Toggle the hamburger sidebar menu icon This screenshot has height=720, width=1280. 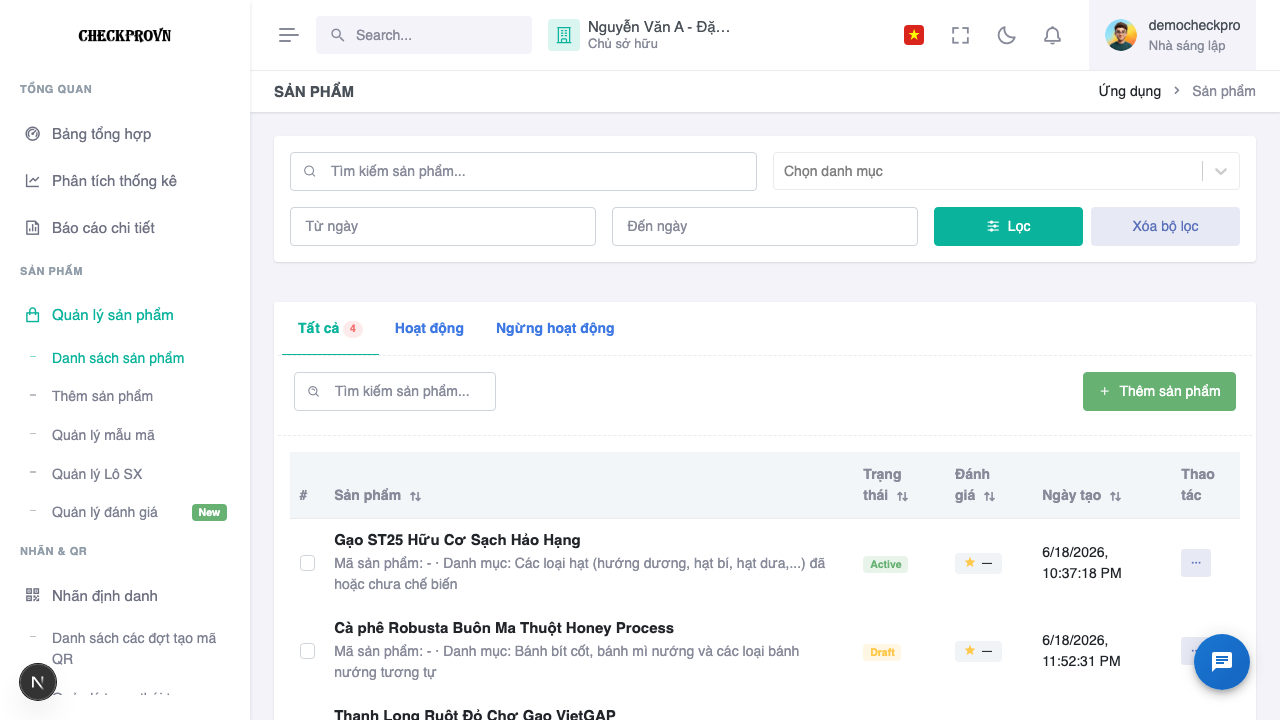pos(289,35)
